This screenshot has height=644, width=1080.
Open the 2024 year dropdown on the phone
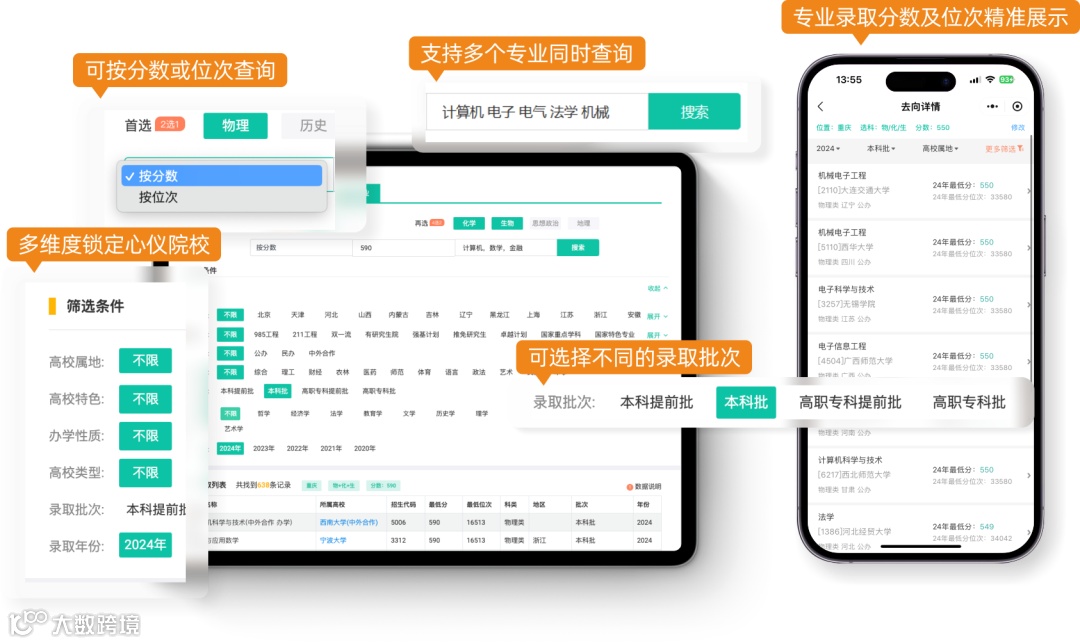pyautogui.click(x=828, y=148)
